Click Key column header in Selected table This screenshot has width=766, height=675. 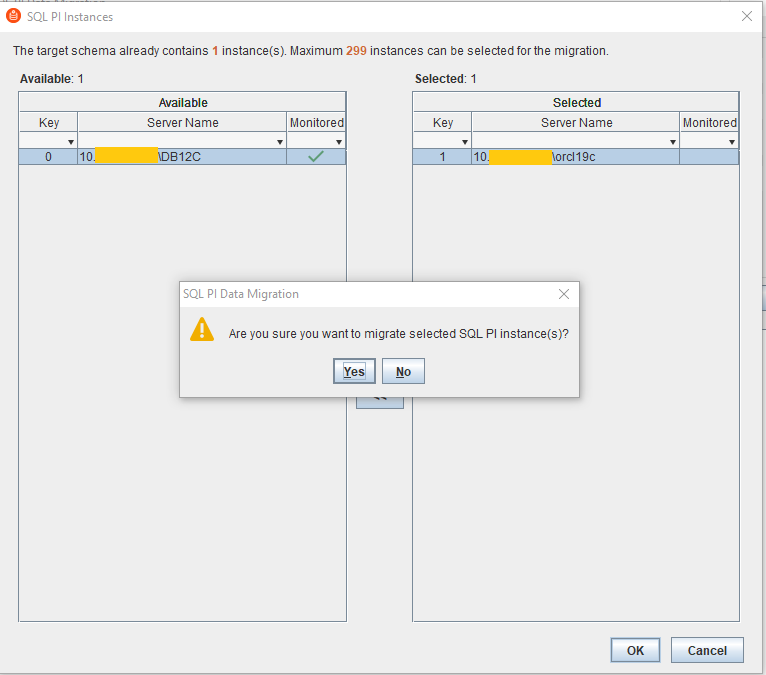[443, 122]
